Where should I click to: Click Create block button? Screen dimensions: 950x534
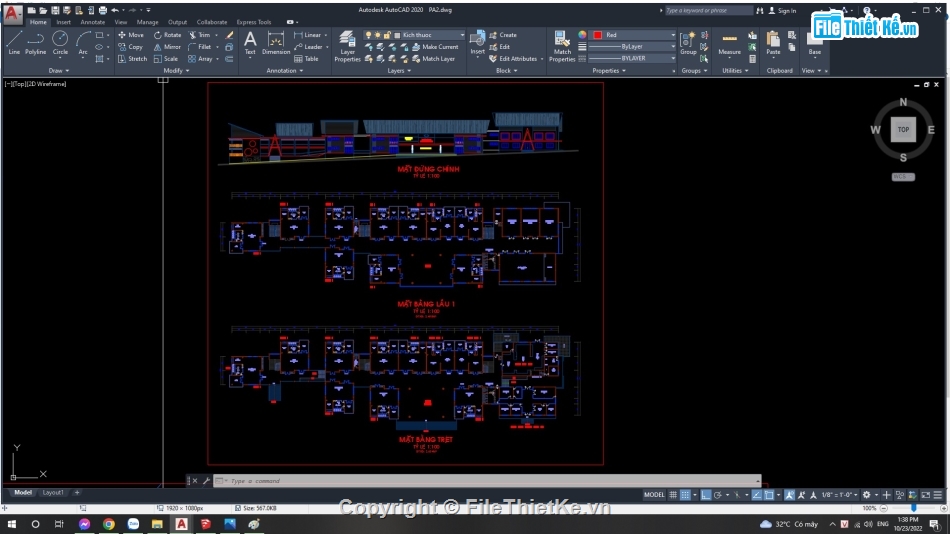tap(503, 35)
